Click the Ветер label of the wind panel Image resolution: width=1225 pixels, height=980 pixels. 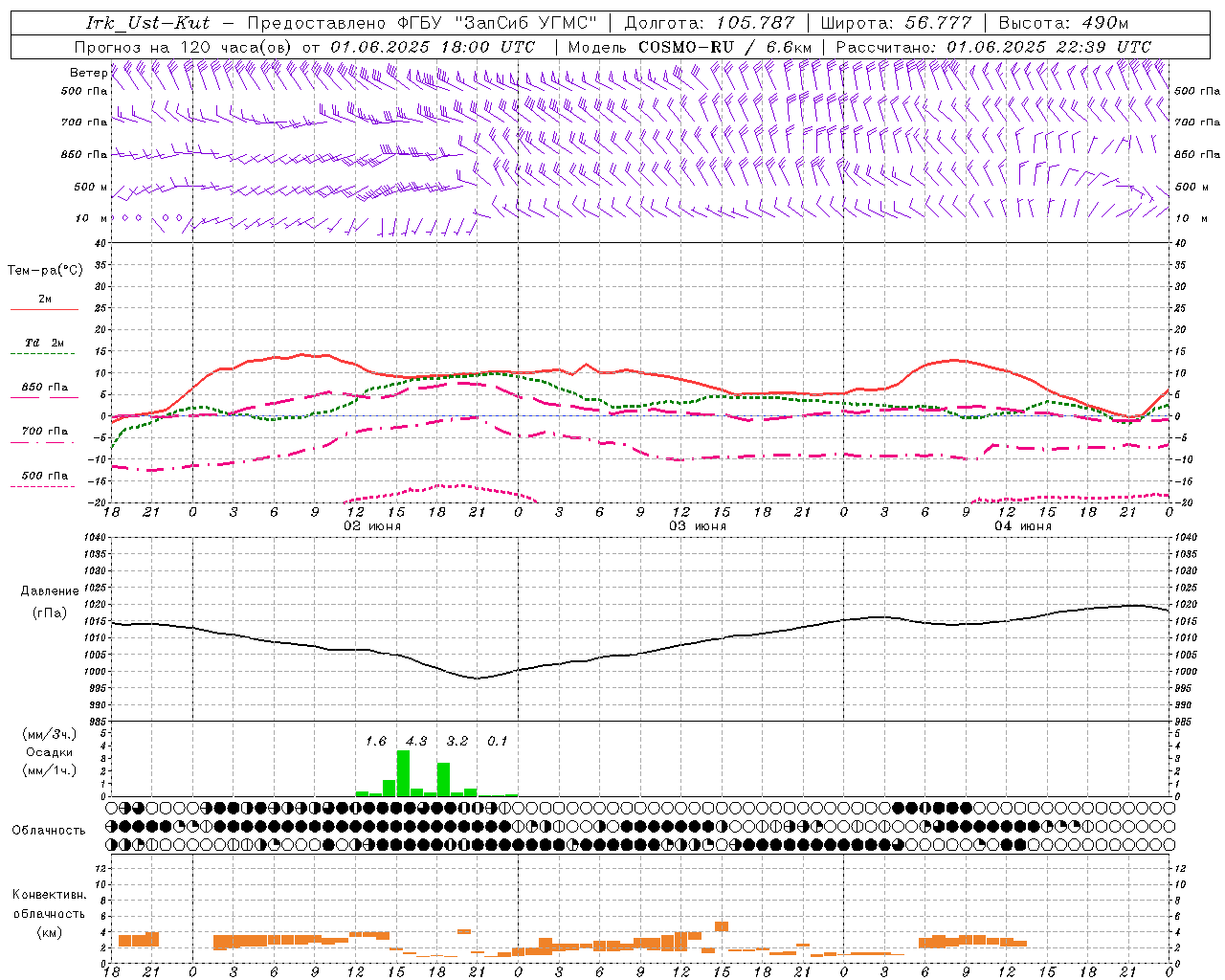click(x=88, y=73)
